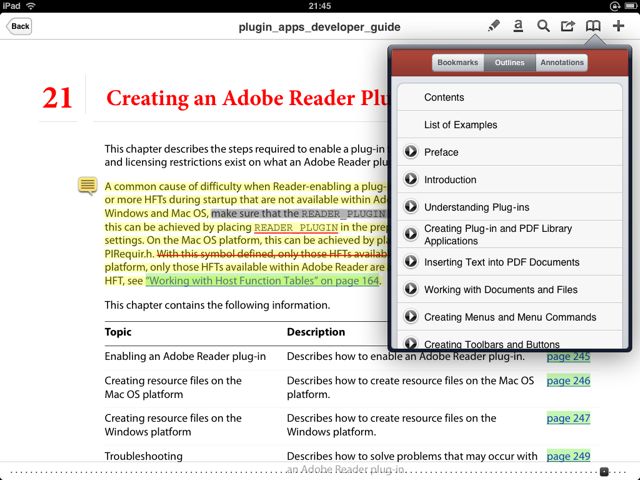This screenshot has width=640, height=480.
Task: Expand the Preface outline arrow
Action: [x=411, y=151]
